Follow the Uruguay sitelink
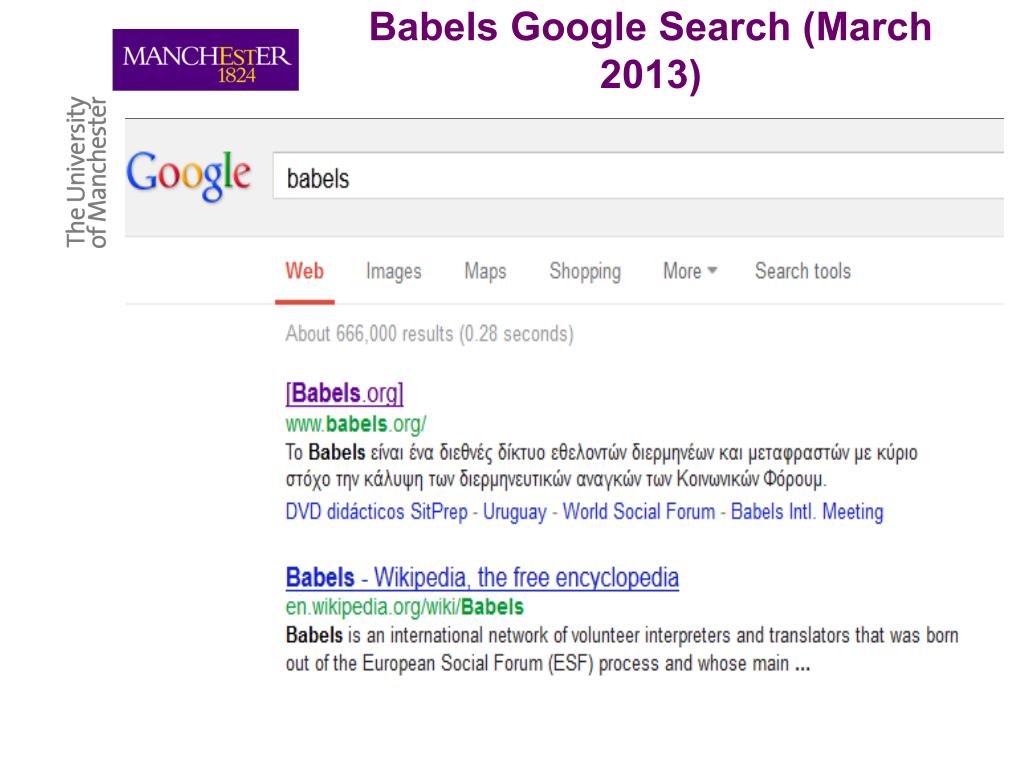Screen dimensions: 1024x768 tap(515, 511)
